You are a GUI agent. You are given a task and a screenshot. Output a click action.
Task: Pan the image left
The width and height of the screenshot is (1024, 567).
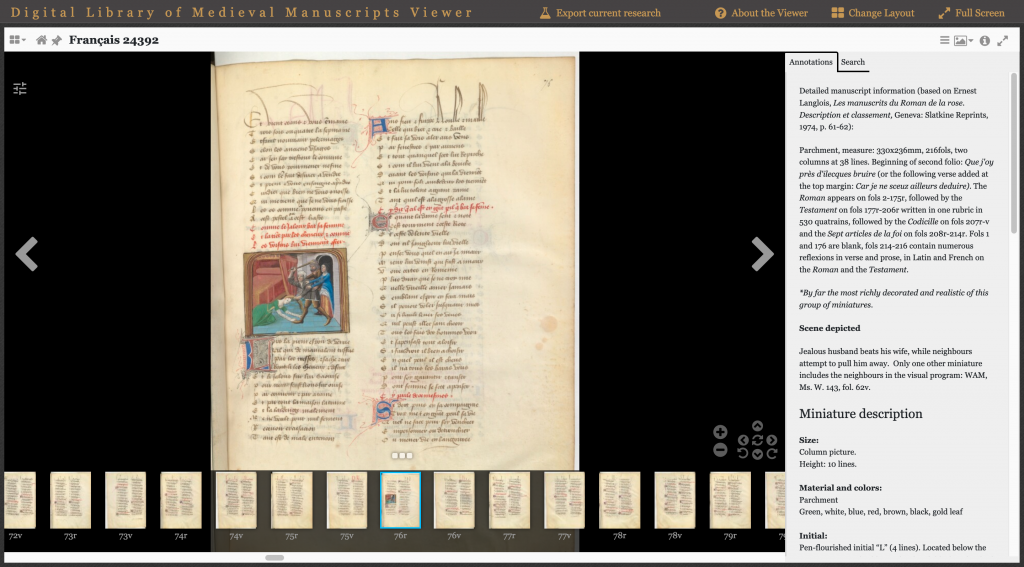[x=743, y=440]
